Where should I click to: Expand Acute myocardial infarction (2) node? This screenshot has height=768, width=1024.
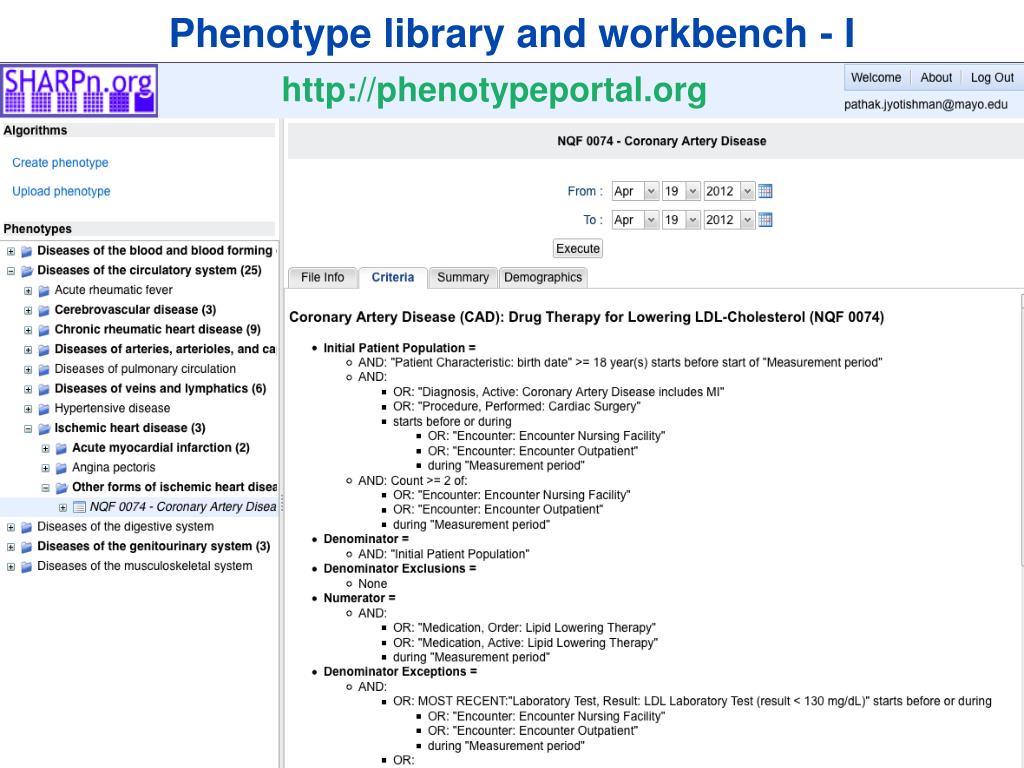pyautogui.click(x=45, y=449)
